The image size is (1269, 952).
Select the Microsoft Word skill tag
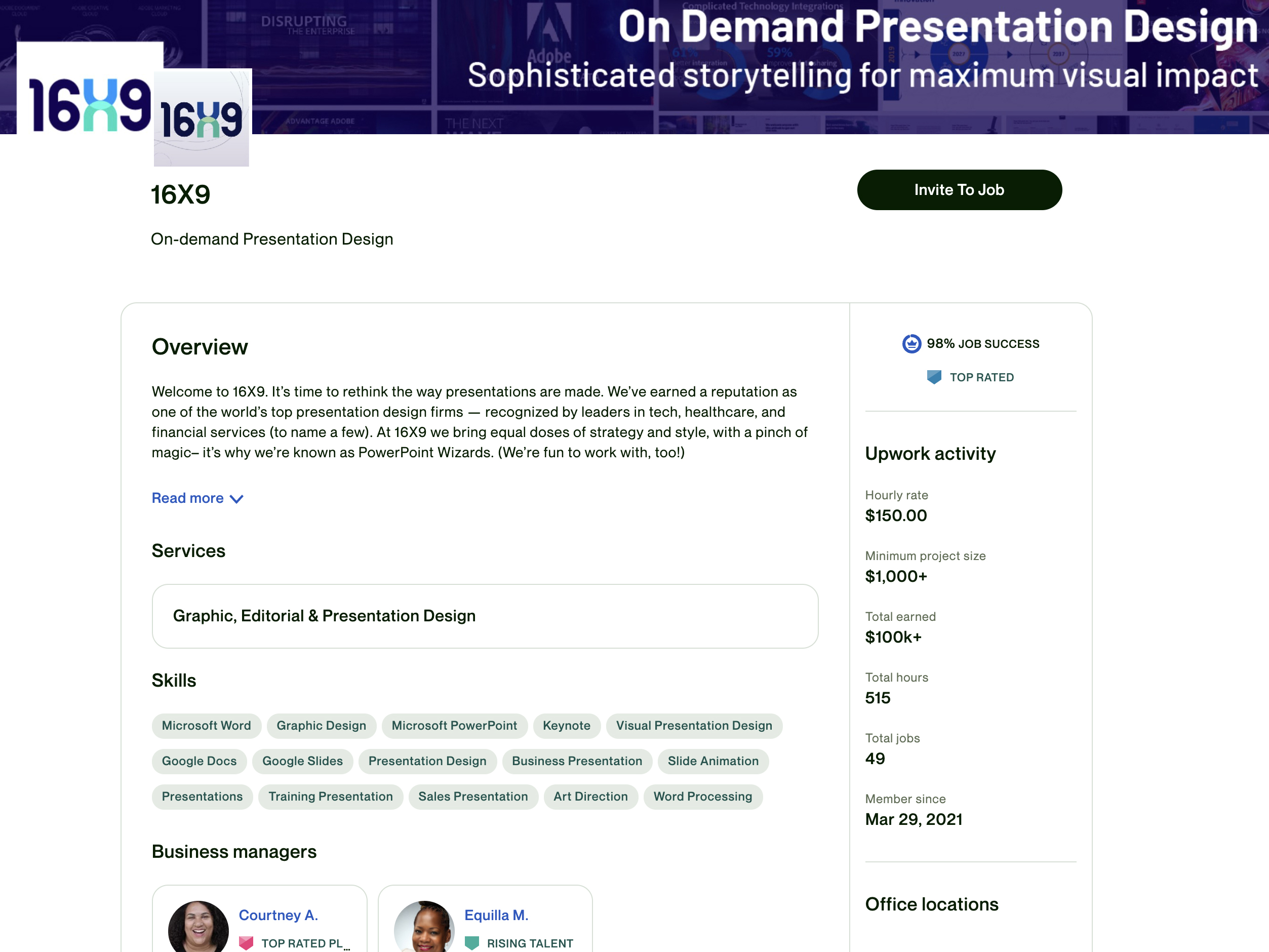tap(207, 726)
